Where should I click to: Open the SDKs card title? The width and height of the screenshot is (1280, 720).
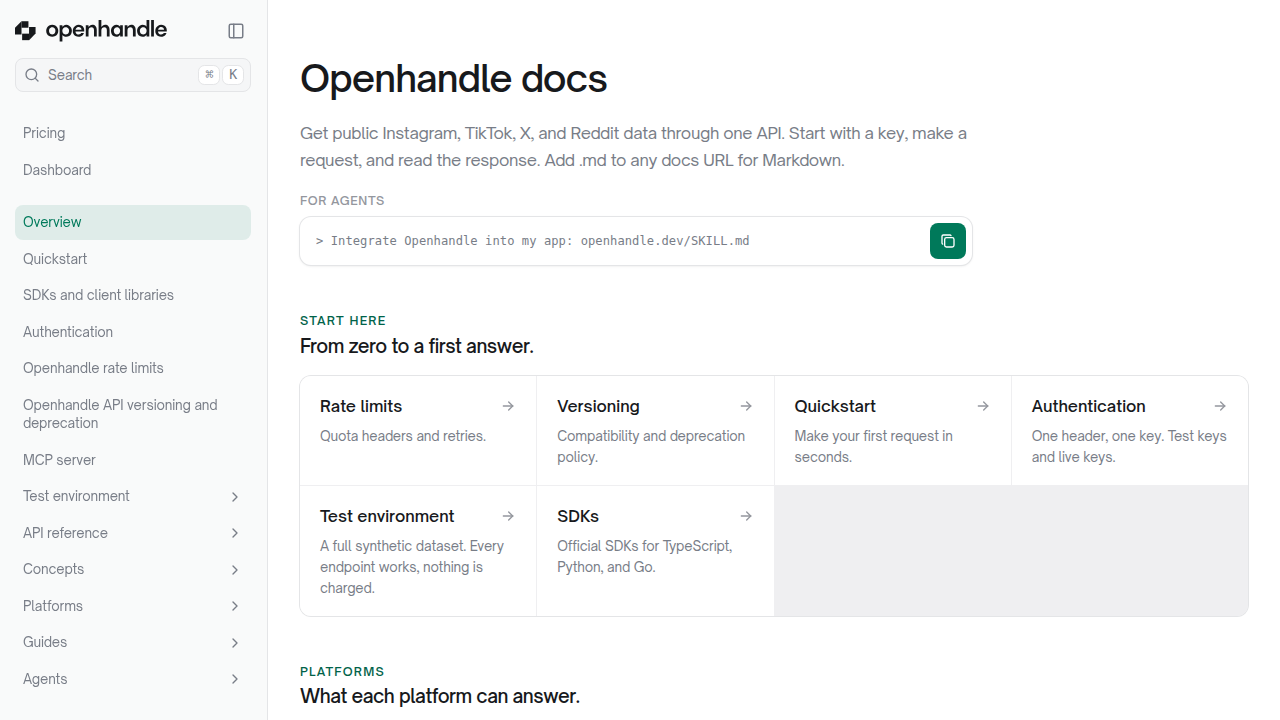(578, 516)
